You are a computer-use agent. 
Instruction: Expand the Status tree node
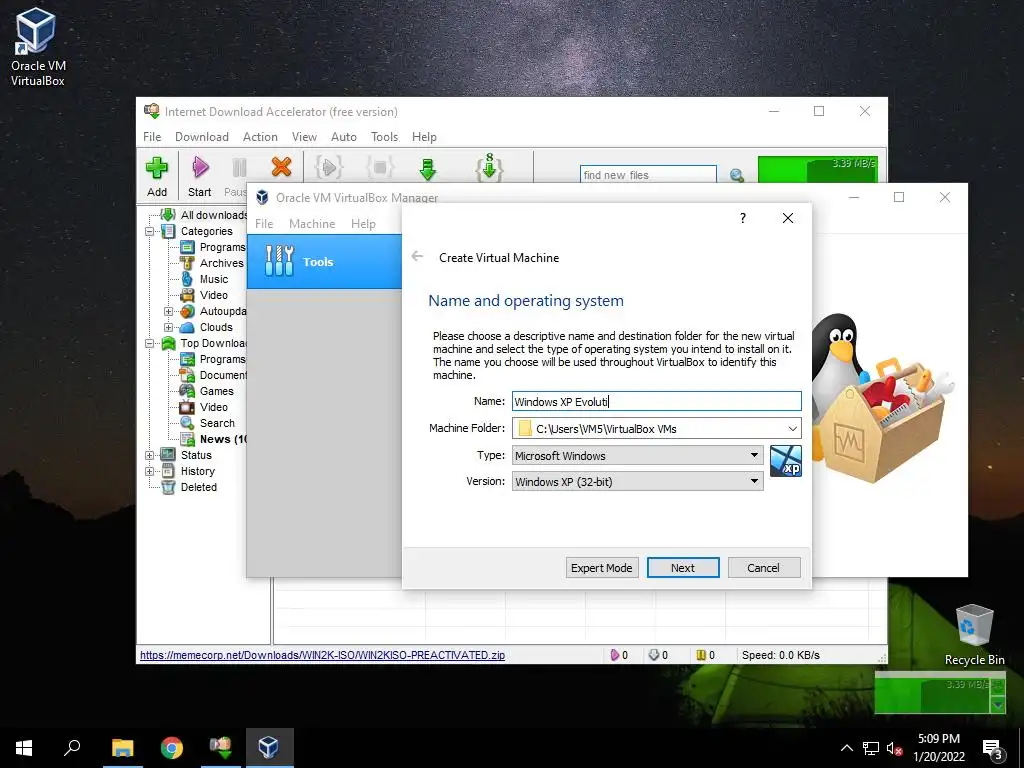click(150, 455)
